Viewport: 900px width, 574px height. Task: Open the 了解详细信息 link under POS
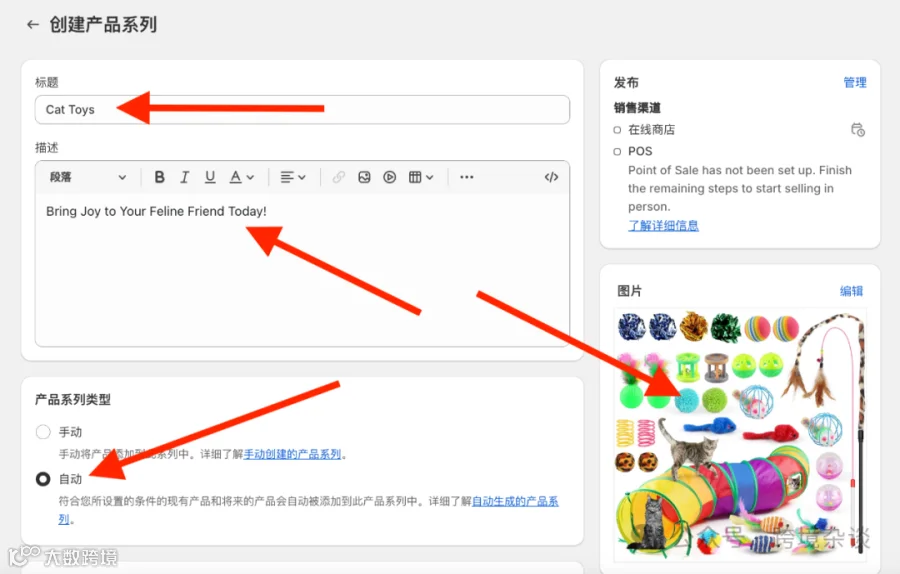tap(663, 226)
